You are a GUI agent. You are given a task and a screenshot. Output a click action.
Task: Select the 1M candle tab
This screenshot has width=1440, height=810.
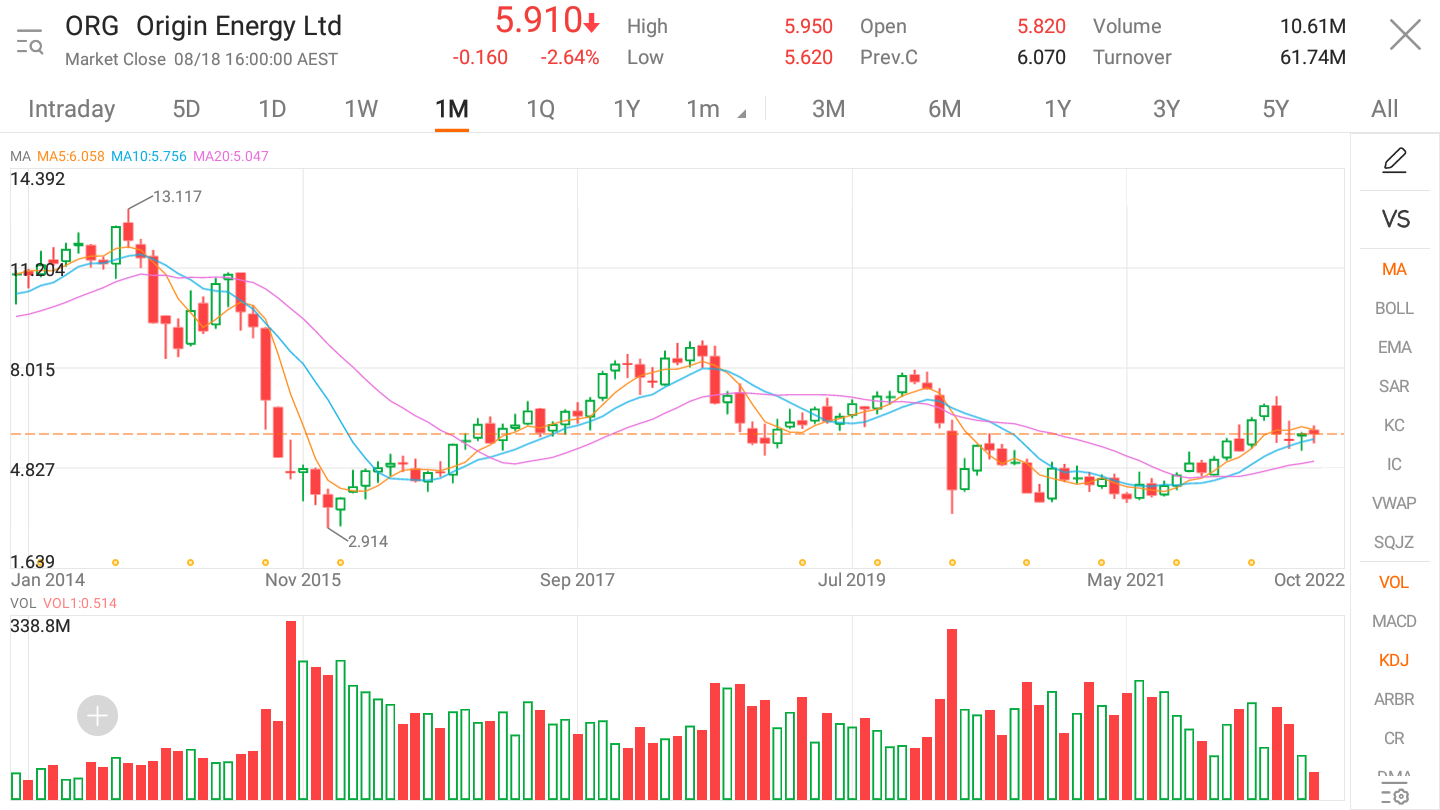(x=452, y=109)
